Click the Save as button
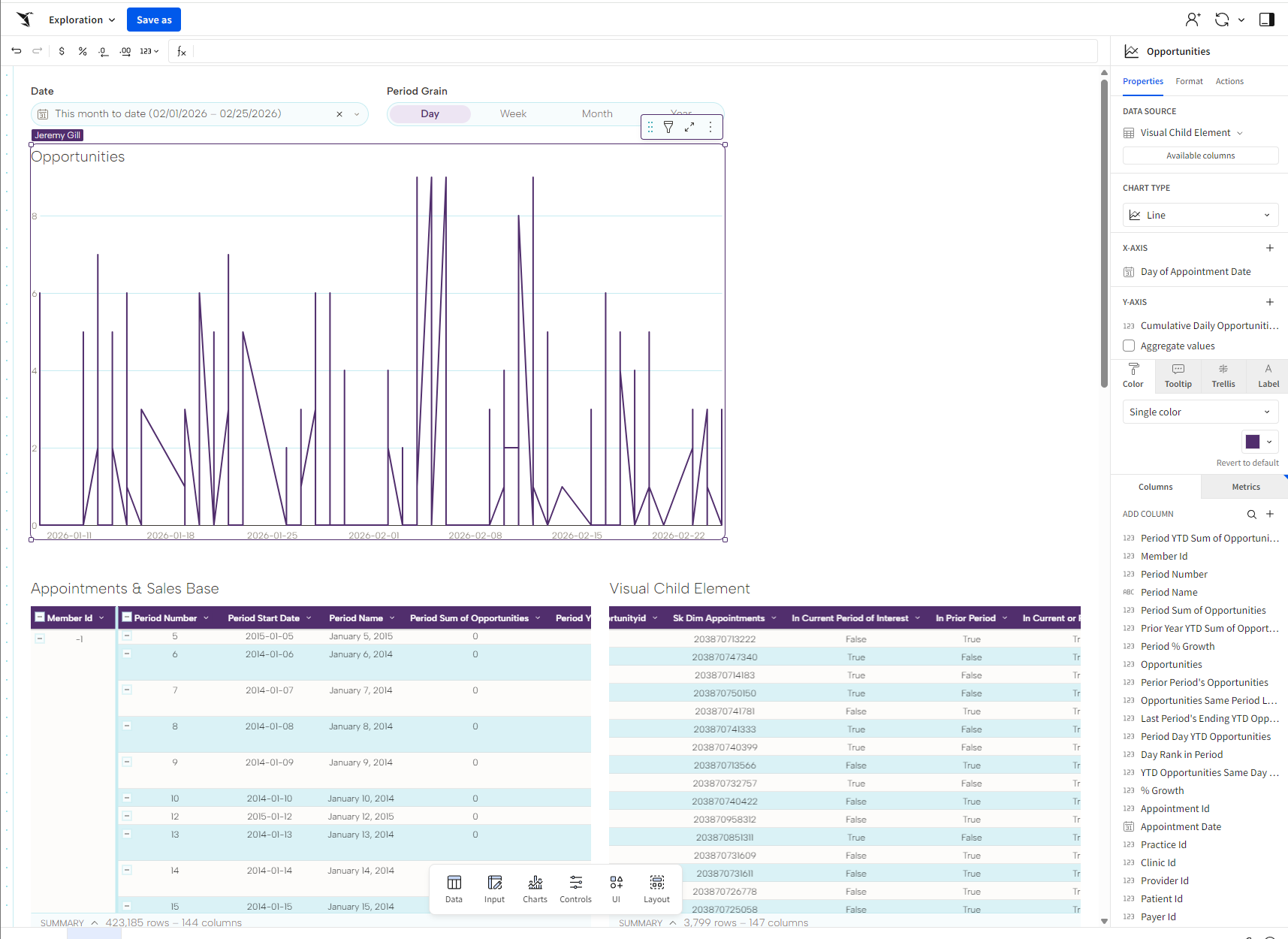1288x939 pixels. 154,20
